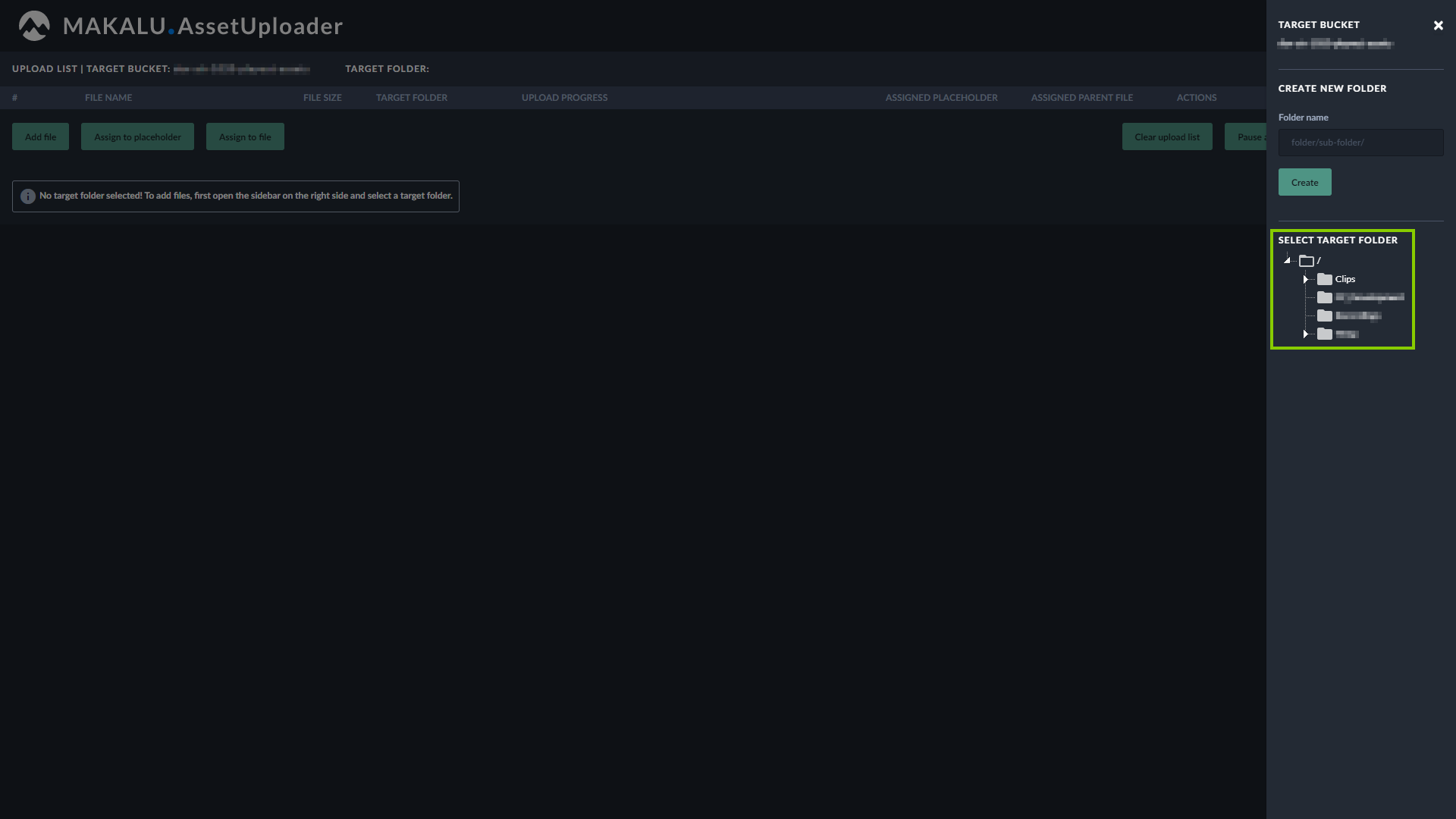Expand the Clips folder arrow

[x=1305, y=279]
